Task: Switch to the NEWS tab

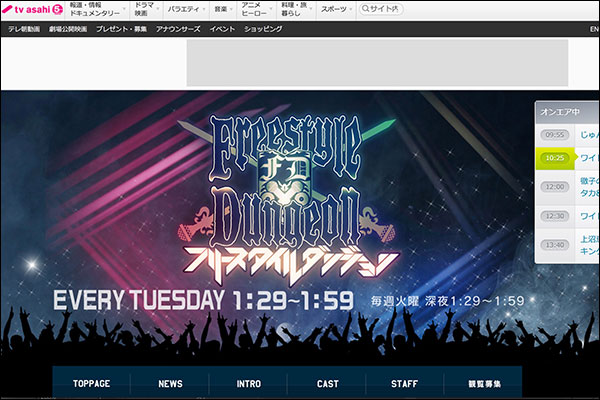Action: click(170, 384)
